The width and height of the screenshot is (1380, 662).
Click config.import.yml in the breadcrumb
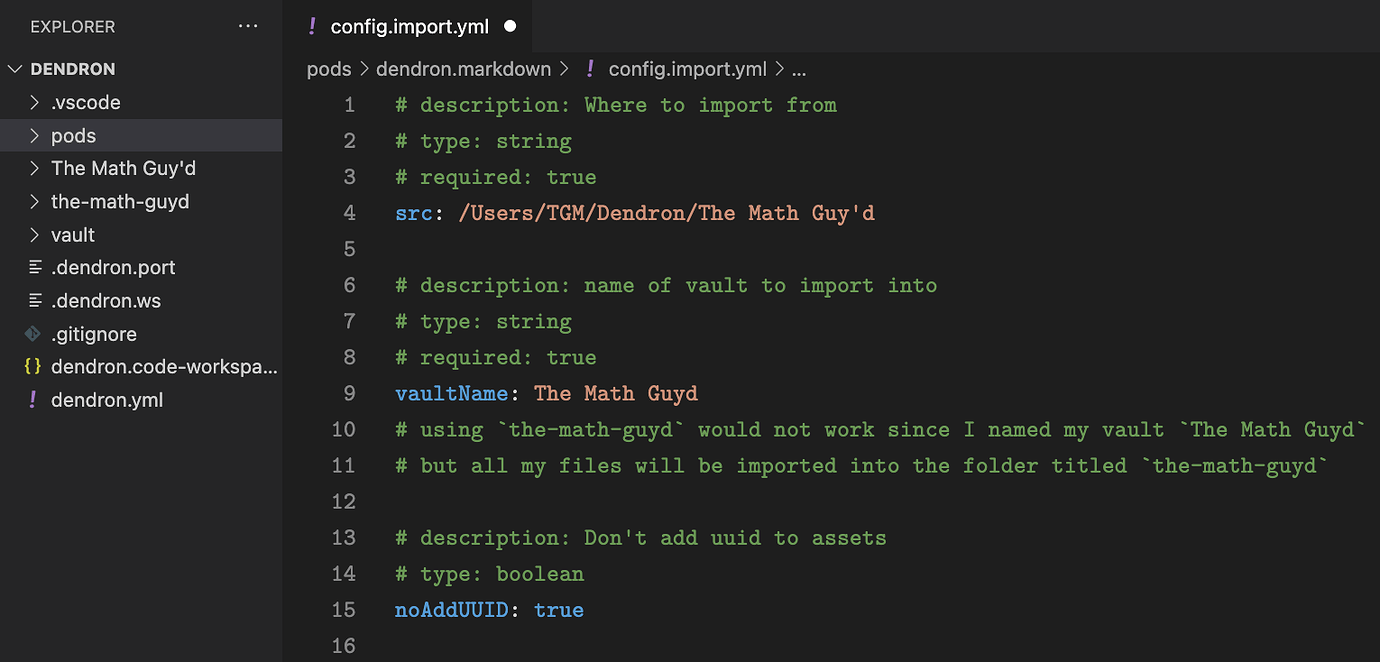pyautogui.click(x=687, y=69)
